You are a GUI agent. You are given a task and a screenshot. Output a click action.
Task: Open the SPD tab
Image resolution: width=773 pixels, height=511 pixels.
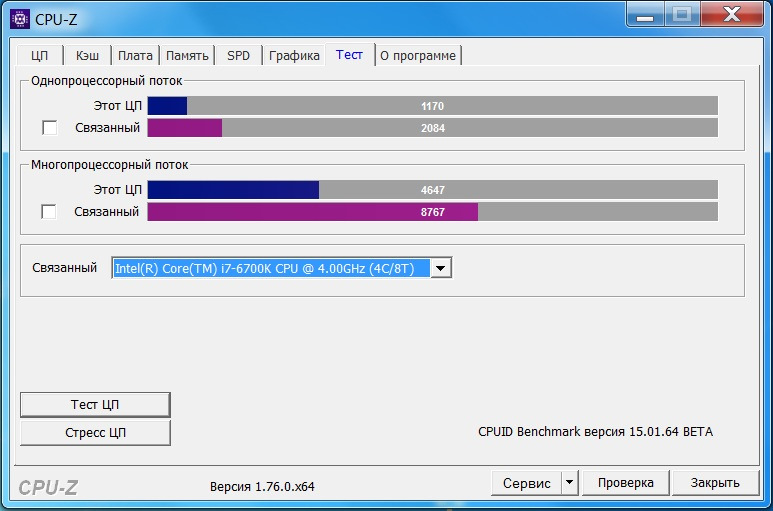point(239,56)
